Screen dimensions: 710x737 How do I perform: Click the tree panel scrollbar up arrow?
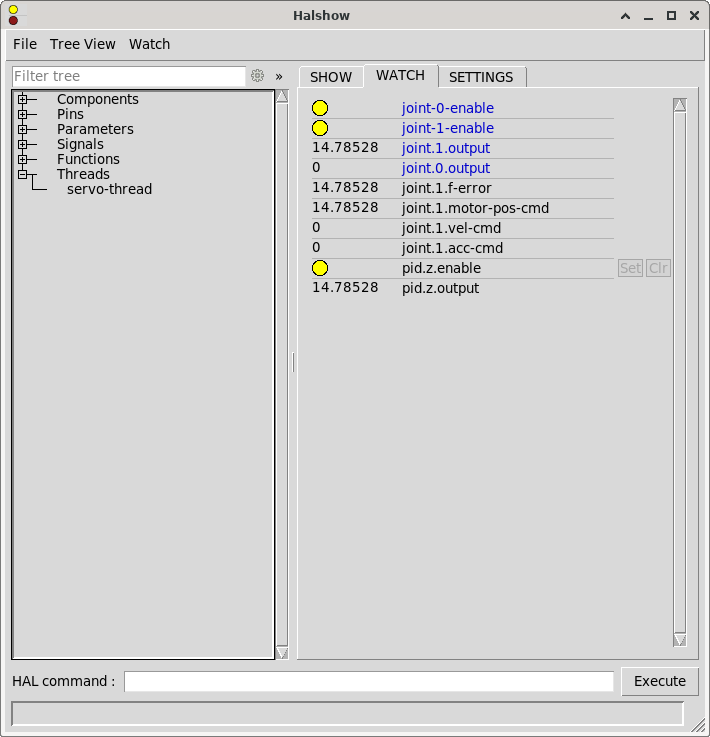(282, 96)
